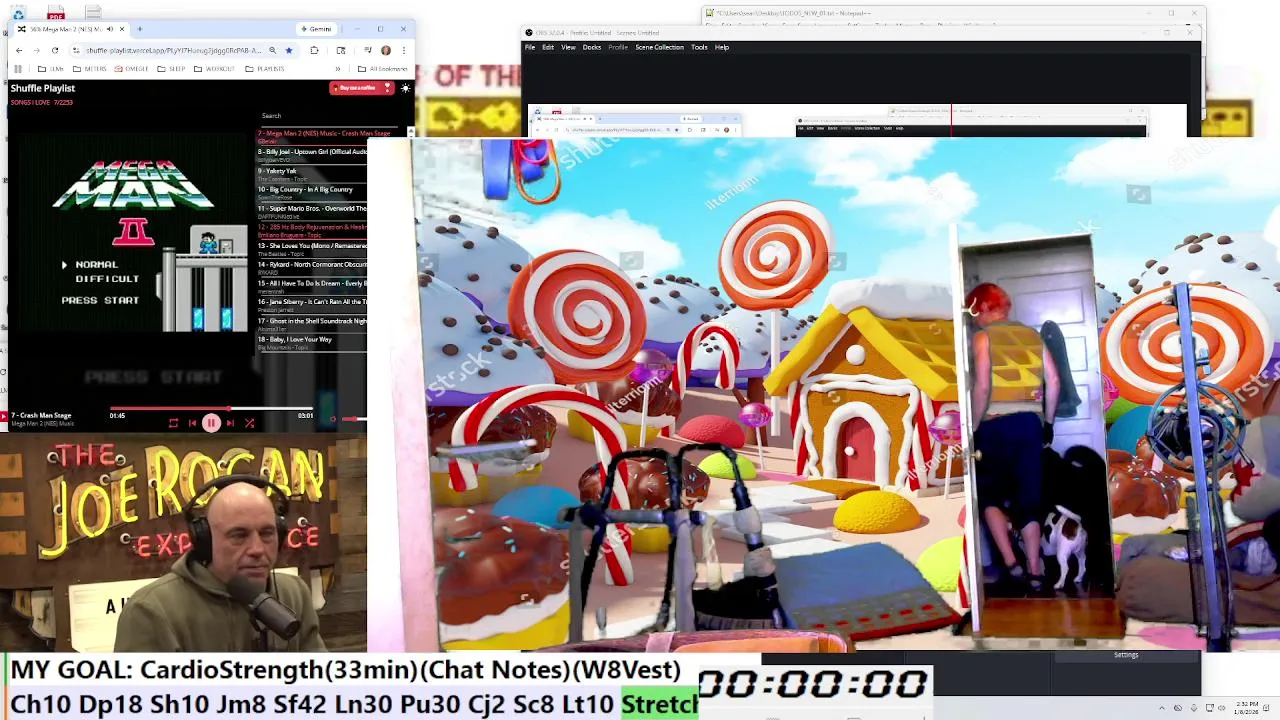Open OBS Scene Collection menu
The width and height of the screenshot is (1280, 720).
(x=660, y=47)
